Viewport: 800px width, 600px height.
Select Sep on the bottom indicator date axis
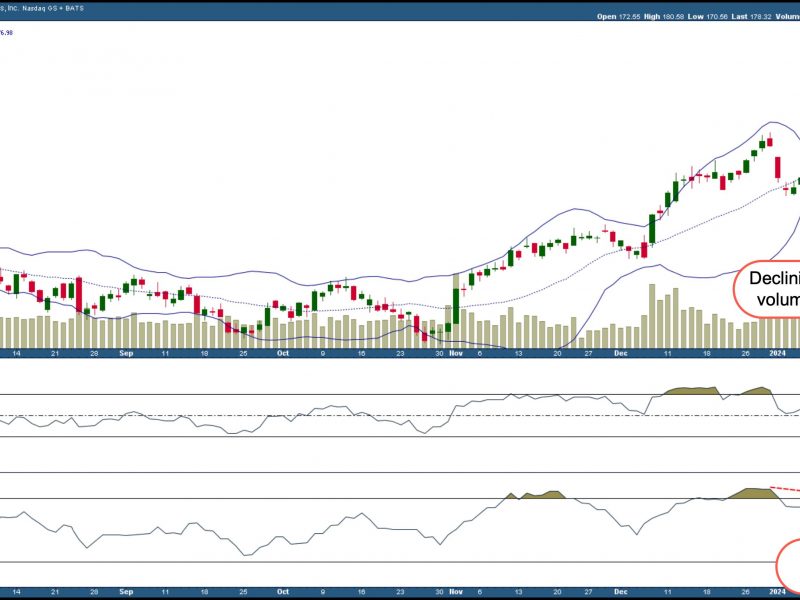click(x=126, y=592)
